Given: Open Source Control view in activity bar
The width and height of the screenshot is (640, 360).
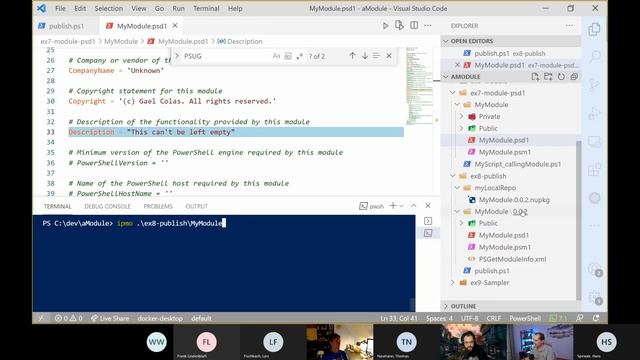Looking at the screenshot, I should click(594, 84).
